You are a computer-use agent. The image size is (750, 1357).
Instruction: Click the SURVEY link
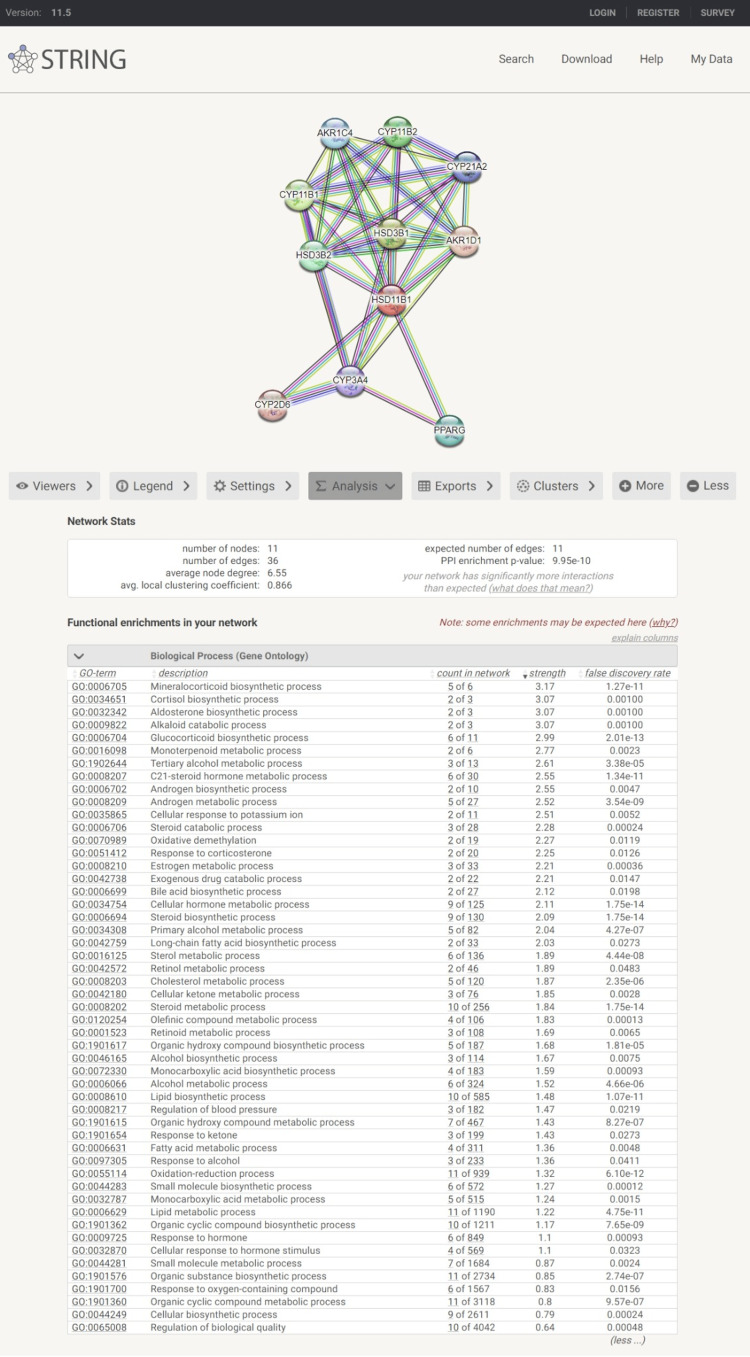(x=717, y=13)
